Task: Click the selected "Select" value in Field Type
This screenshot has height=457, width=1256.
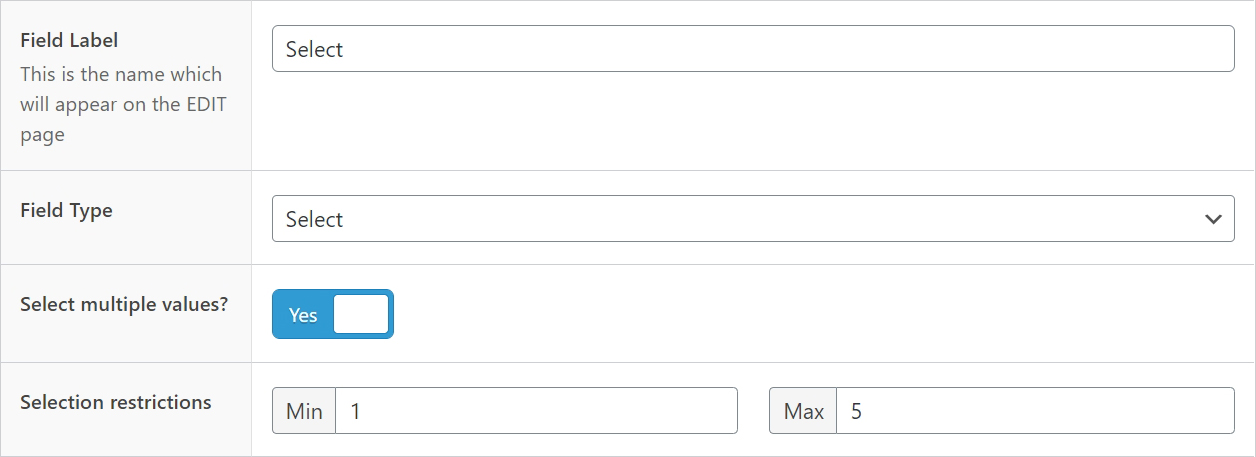Action: (314, 219)
